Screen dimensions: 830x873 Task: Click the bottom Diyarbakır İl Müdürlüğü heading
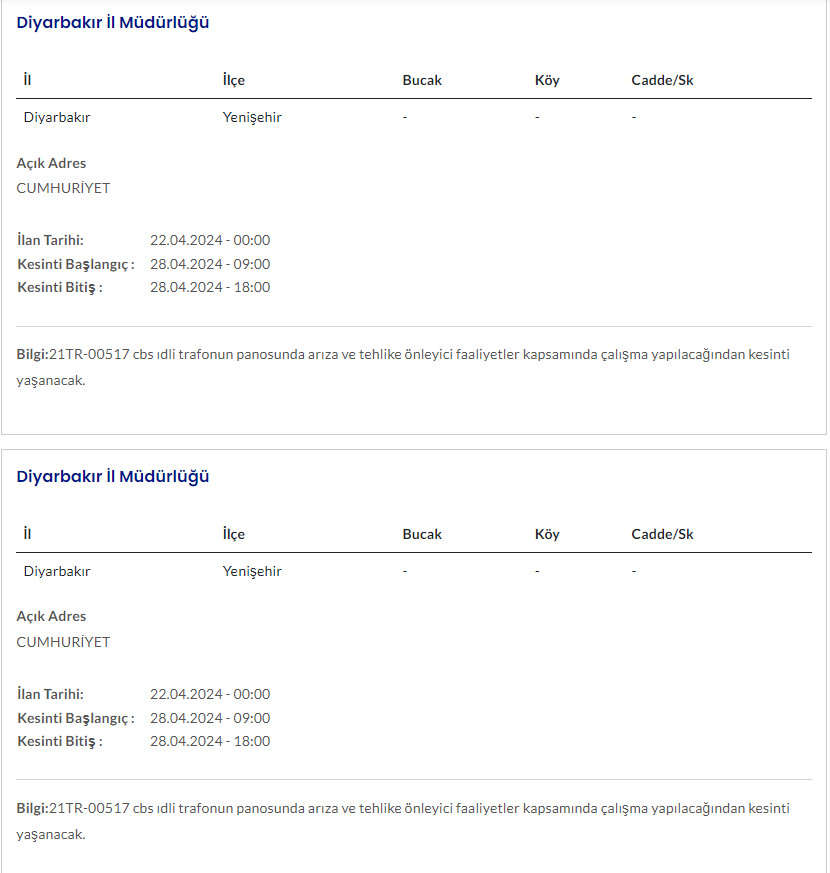click(113, 477)
